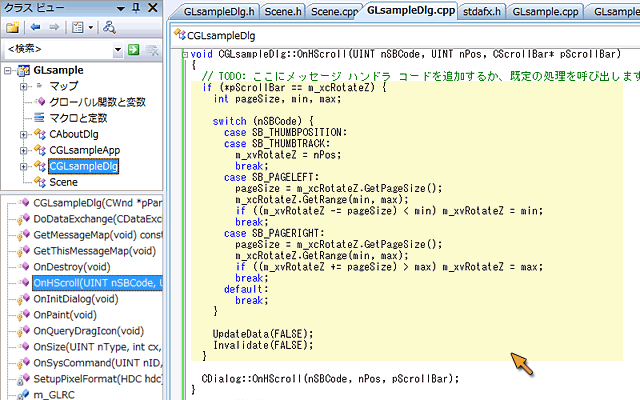Image resolution: width=640 pixels, height=400 pixels.
Task: Click the green search go button
Action: point(133,50)
